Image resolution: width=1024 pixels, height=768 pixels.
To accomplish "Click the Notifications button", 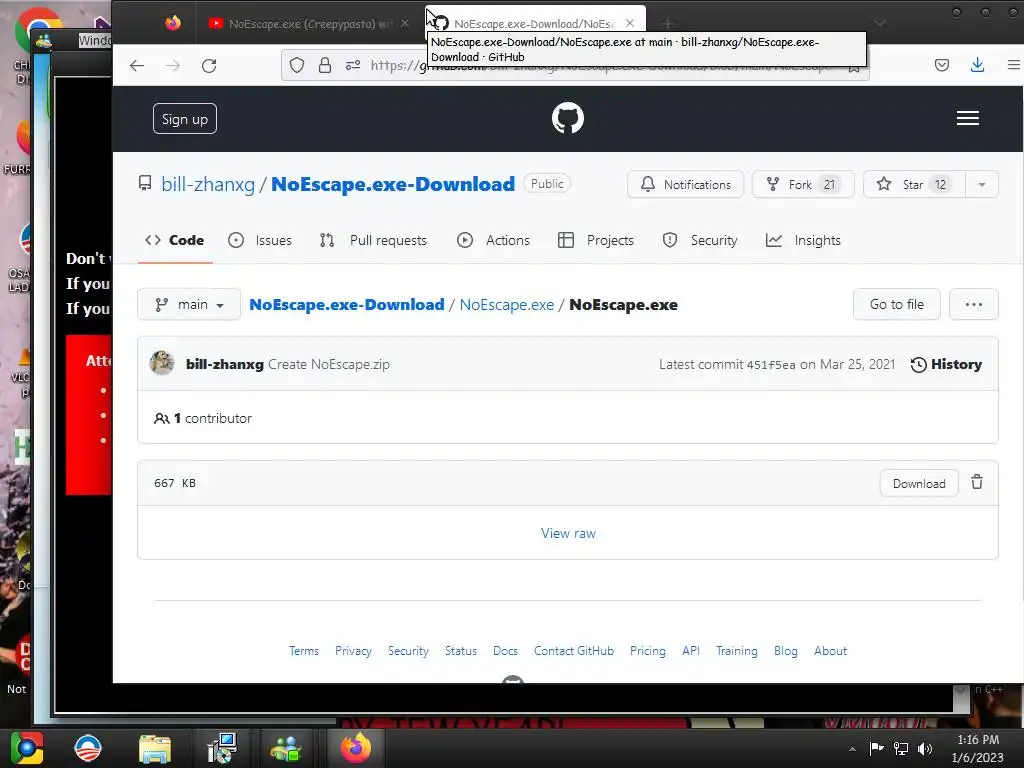I will (686, 184).
